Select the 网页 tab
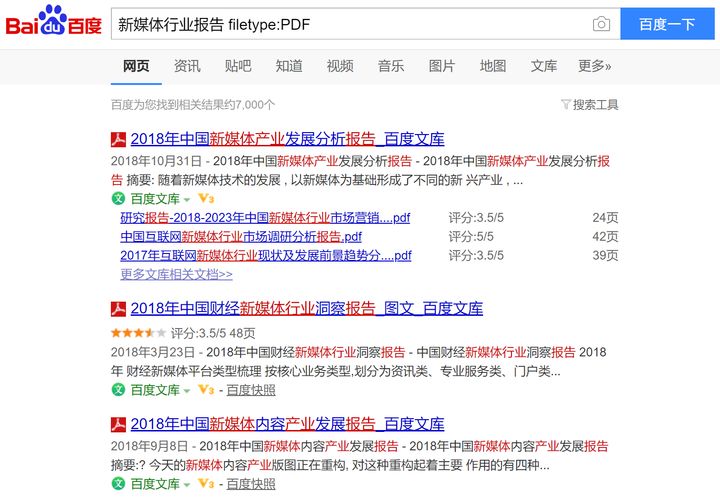Image resolution: width=720 pixels, height=498 pixels. coord(136,66)
